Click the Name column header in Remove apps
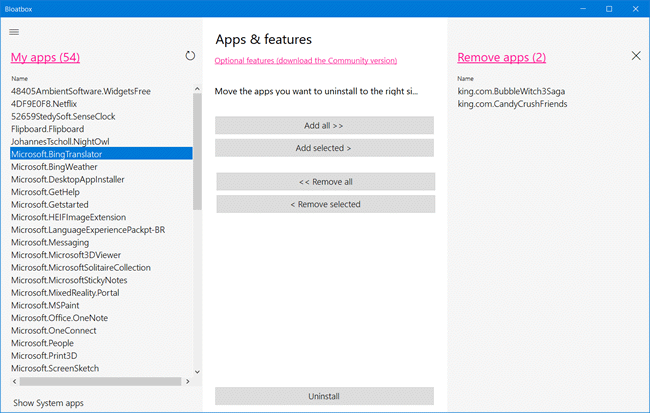Screen dimensions: 650x413 (x=466, y=78)
